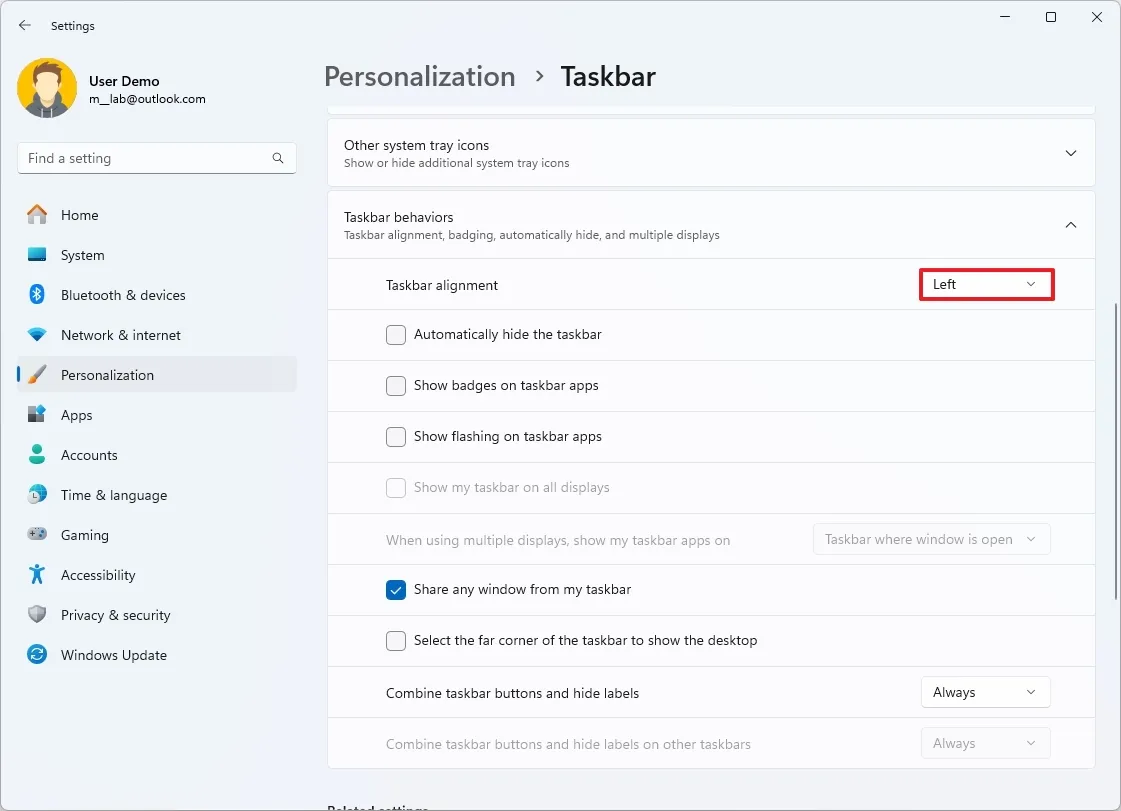Go to the Accounts settings page
Viewport: 1121px width, 811px height.
pyautogui.click(x=89, y=455)
